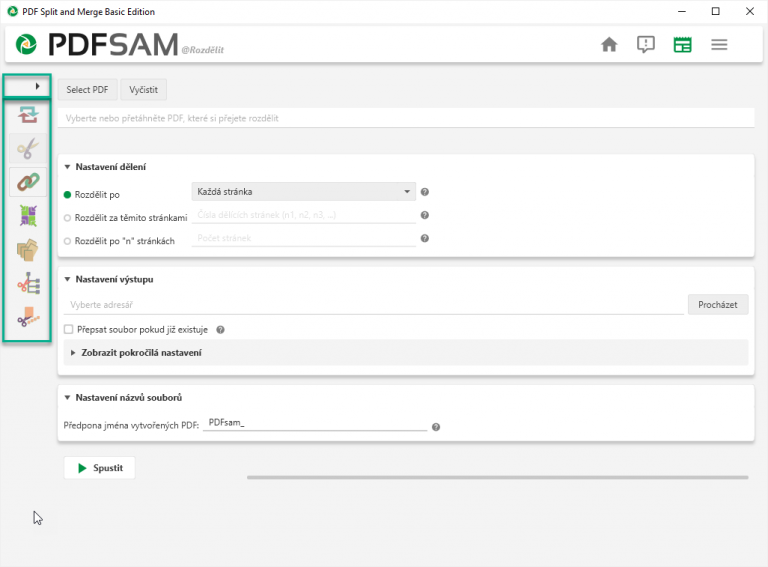Screen dimensions: 768x567
Task: Click the Select PDF button
Action: (x=87, y=90)
